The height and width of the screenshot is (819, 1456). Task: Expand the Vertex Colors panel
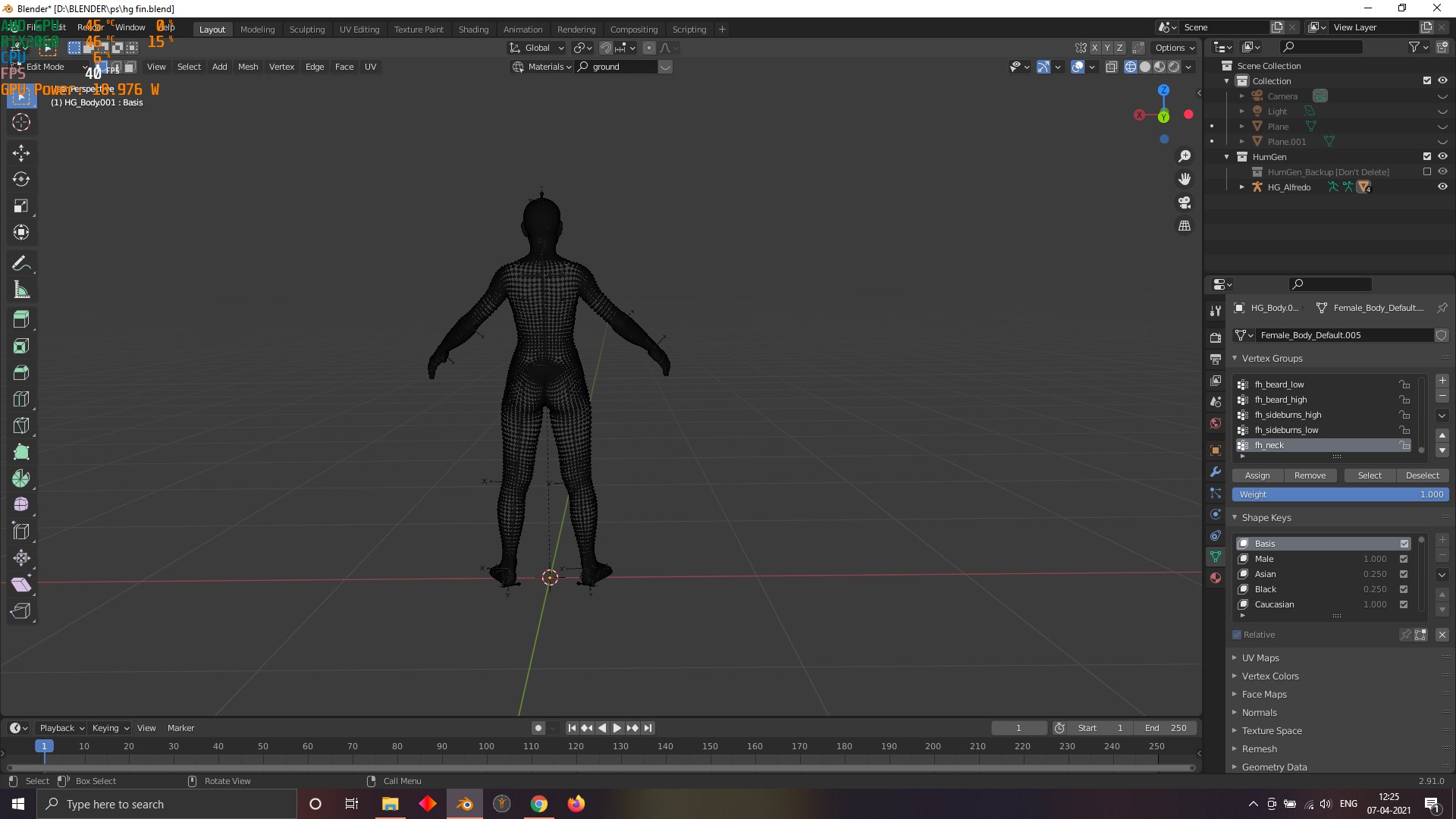1270,676
